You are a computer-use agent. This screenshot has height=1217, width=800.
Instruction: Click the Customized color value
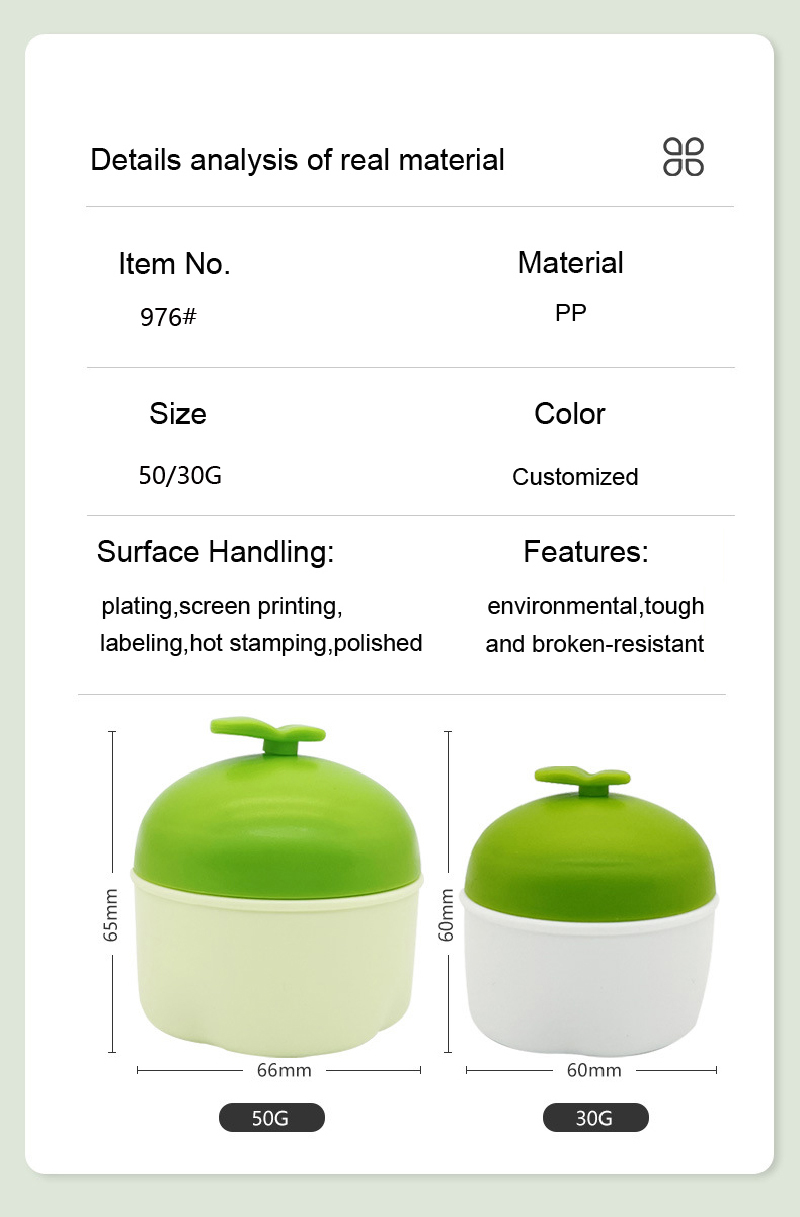[575, 477]
